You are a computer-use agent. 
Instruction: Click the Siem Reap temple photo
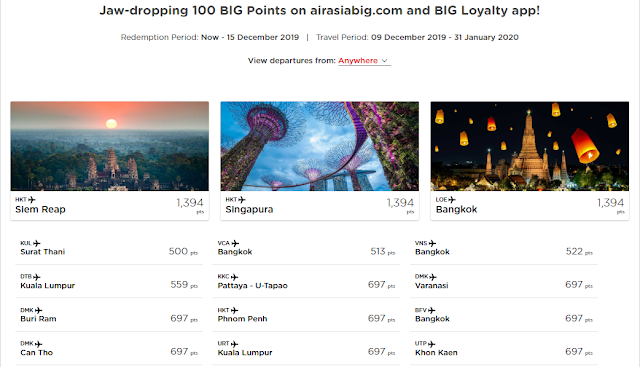[x=109, y=146]
